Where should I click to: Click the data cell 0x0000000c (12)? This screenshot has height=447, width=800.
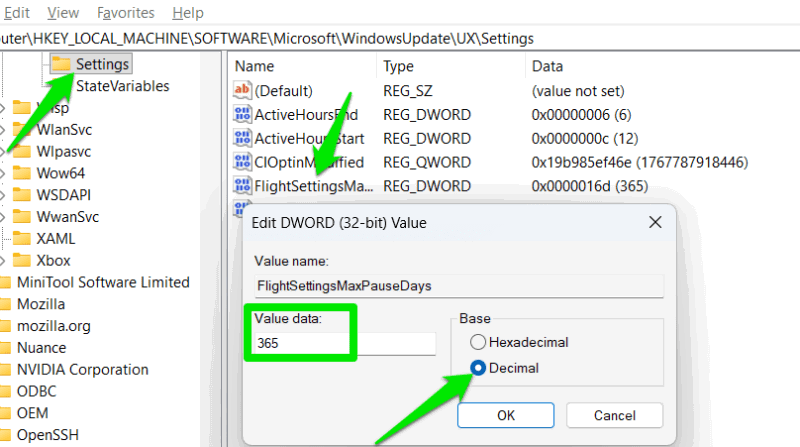pyautogui.click(x=585, y=138)
